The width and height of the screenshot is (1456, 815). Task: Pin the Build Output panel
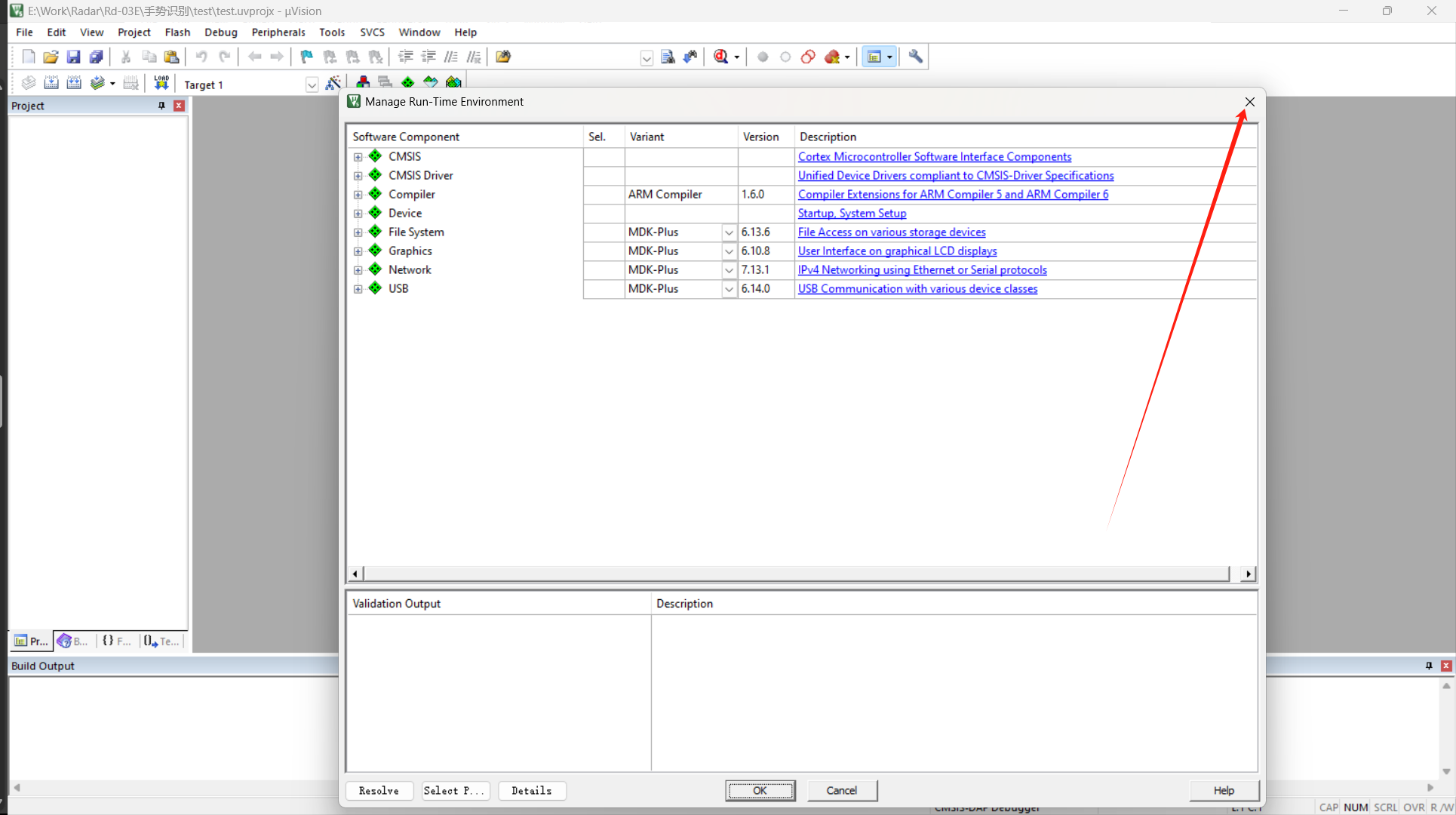[x=1429, y=666]
